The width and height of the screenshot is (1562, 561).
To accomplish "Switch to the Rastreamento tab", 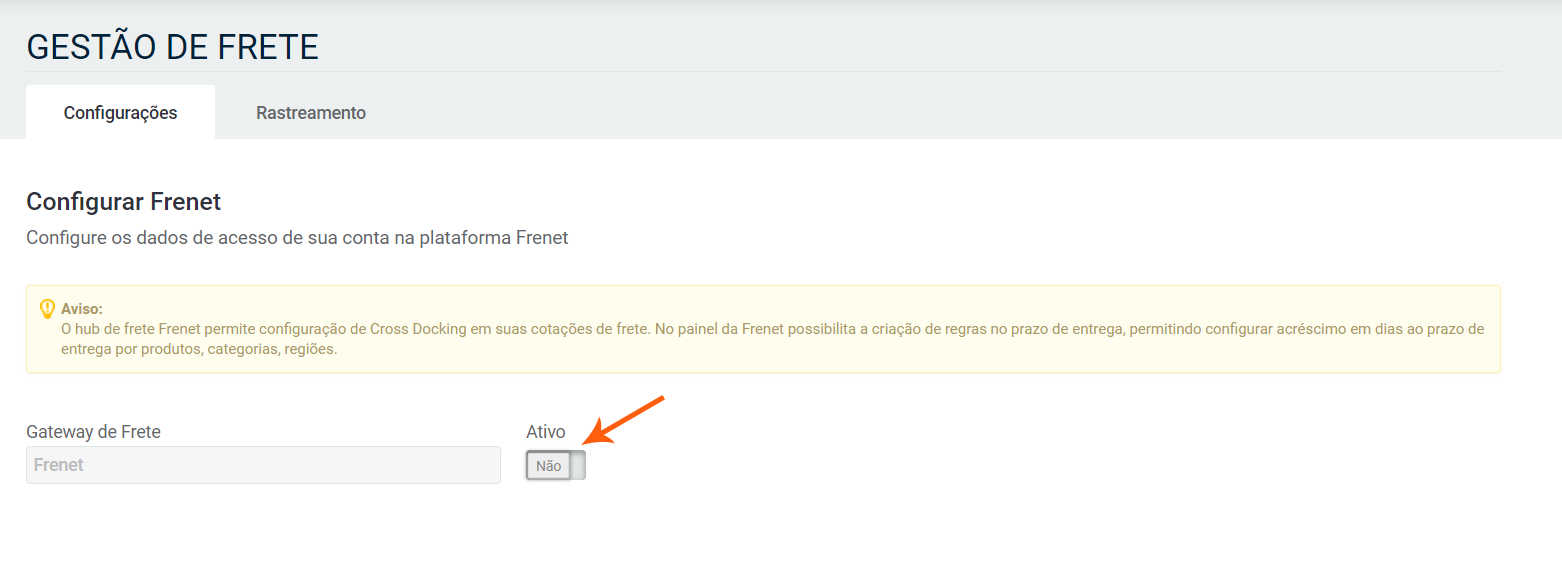I will (311, 113).
